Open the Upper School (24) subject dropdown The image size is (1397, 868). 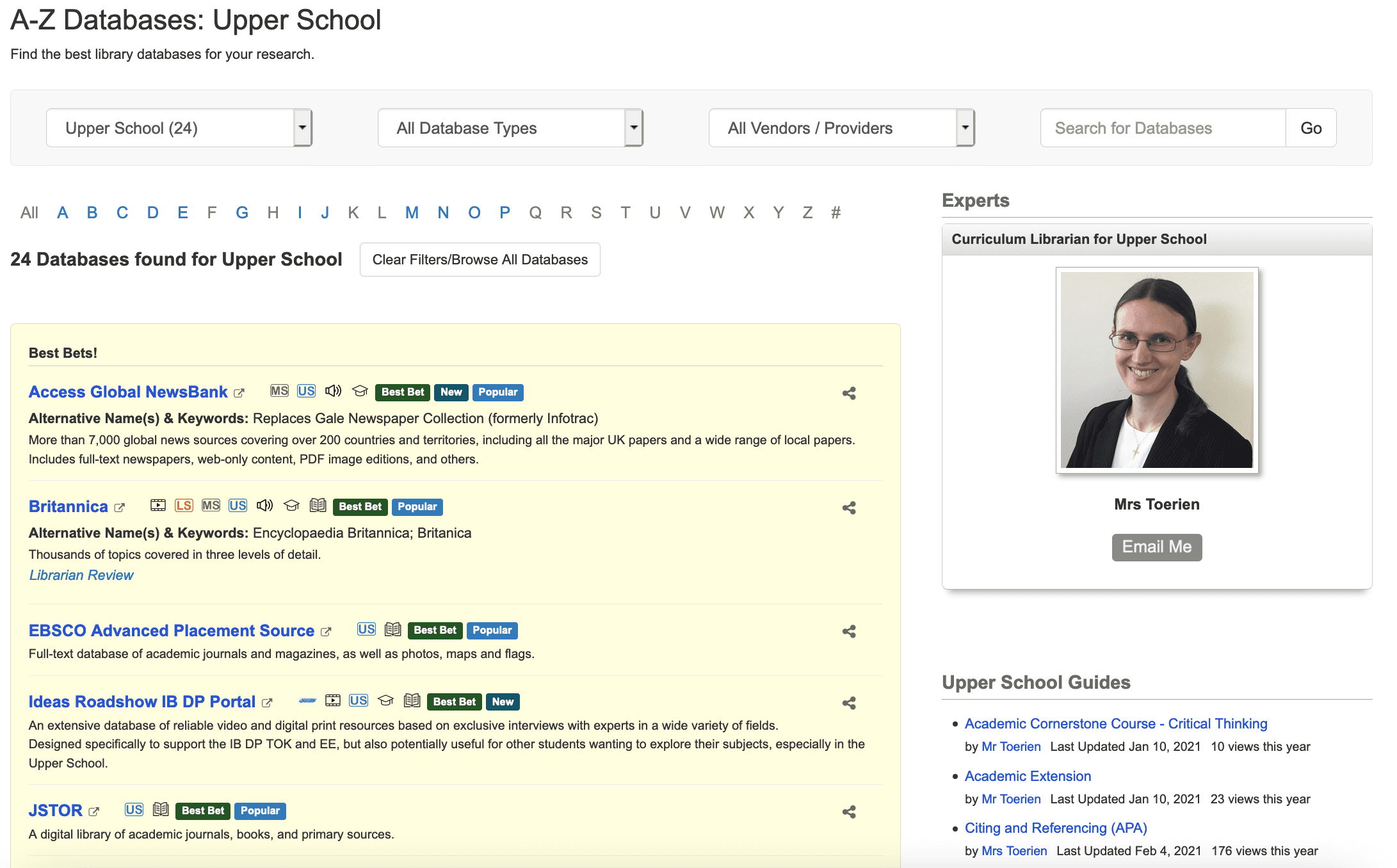click(179, 128)
